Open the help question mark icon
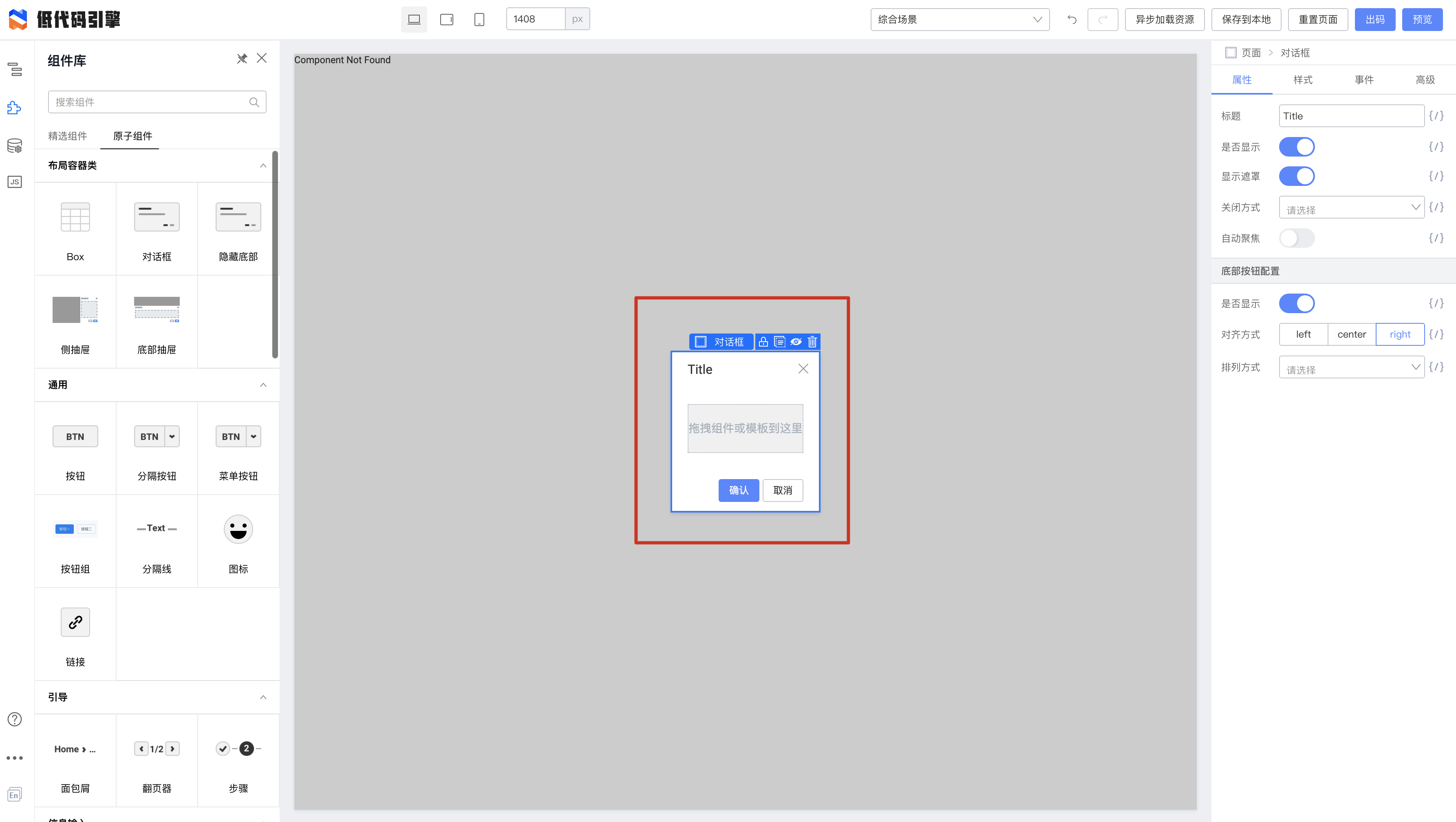1456x822 pixels. coord(15,719)
